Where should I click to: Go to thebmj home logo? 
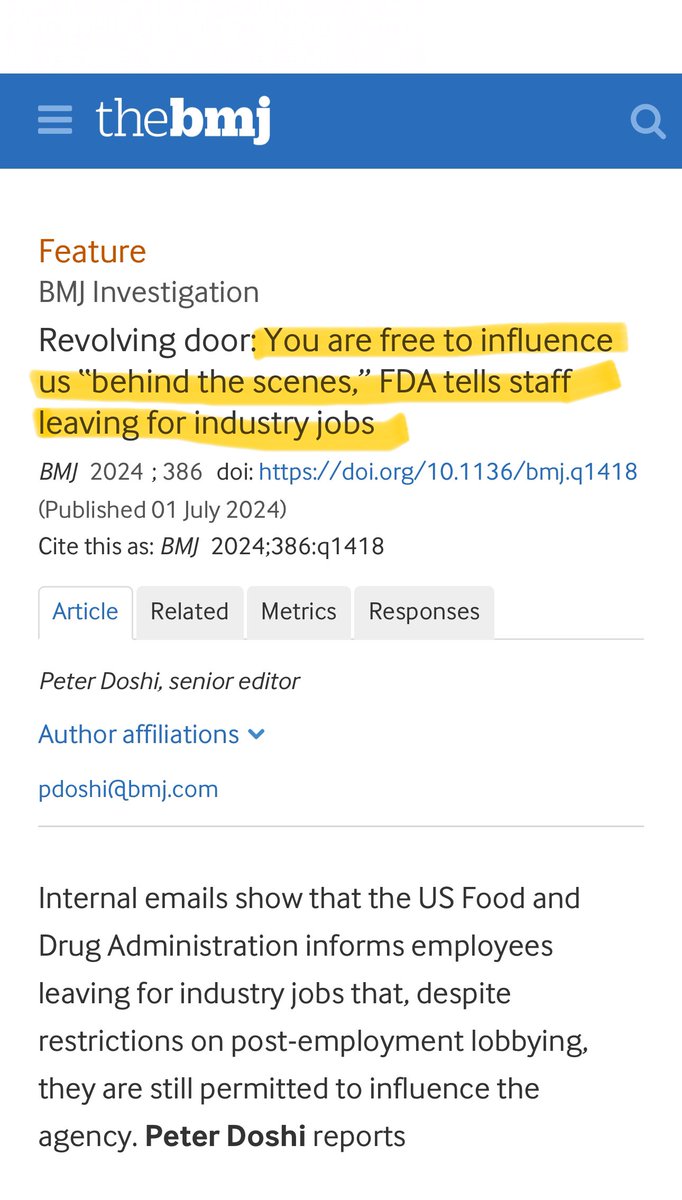pyautogui.click(x=183, y=121)
